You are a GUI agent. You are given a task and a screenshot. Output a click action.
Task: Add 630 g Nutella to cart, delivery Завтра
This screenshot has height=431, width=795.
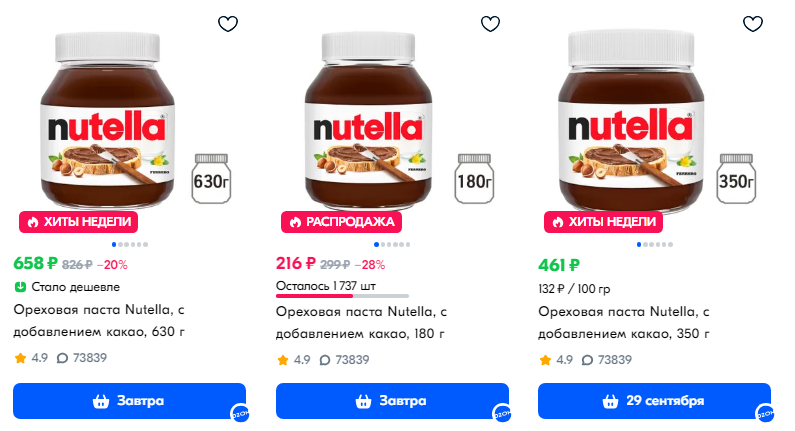(x=129, y=401)
